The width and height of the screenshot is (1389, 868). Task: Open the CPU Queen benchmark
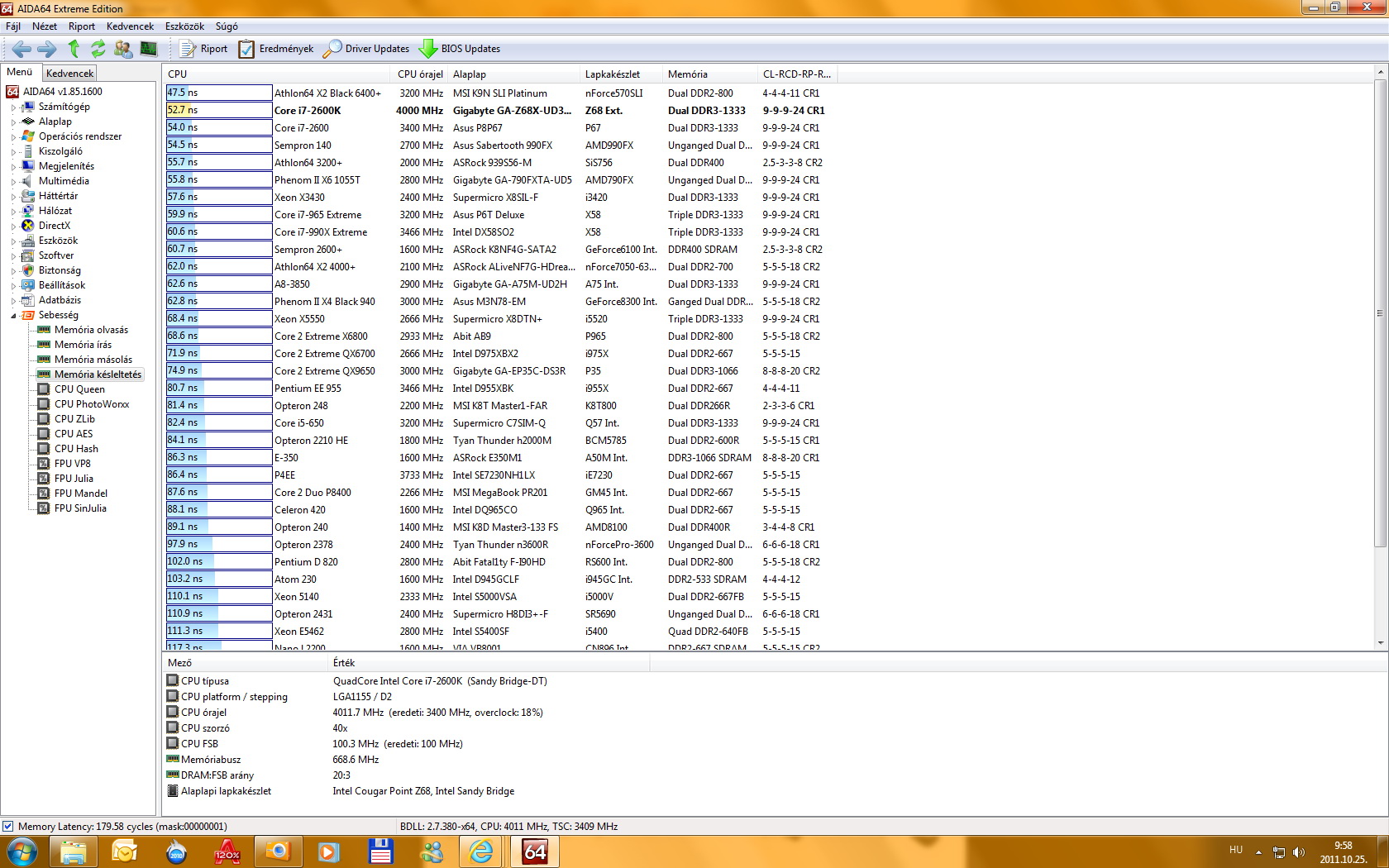point(79,389)
